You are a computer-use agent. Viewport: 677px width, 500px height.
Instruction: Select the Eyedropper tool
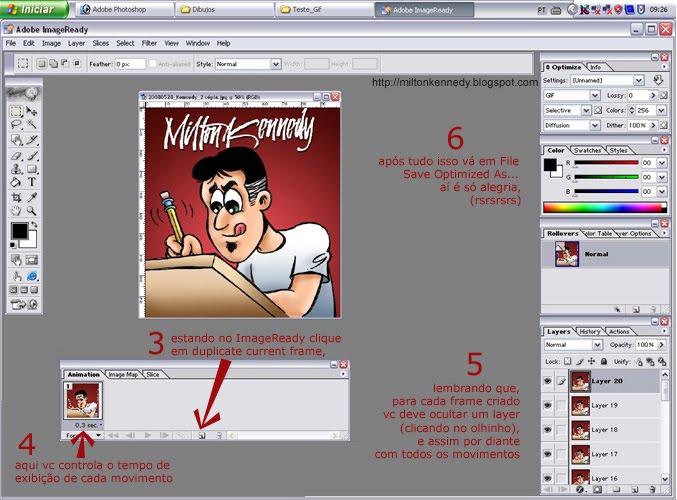click(x=32, y=198)
